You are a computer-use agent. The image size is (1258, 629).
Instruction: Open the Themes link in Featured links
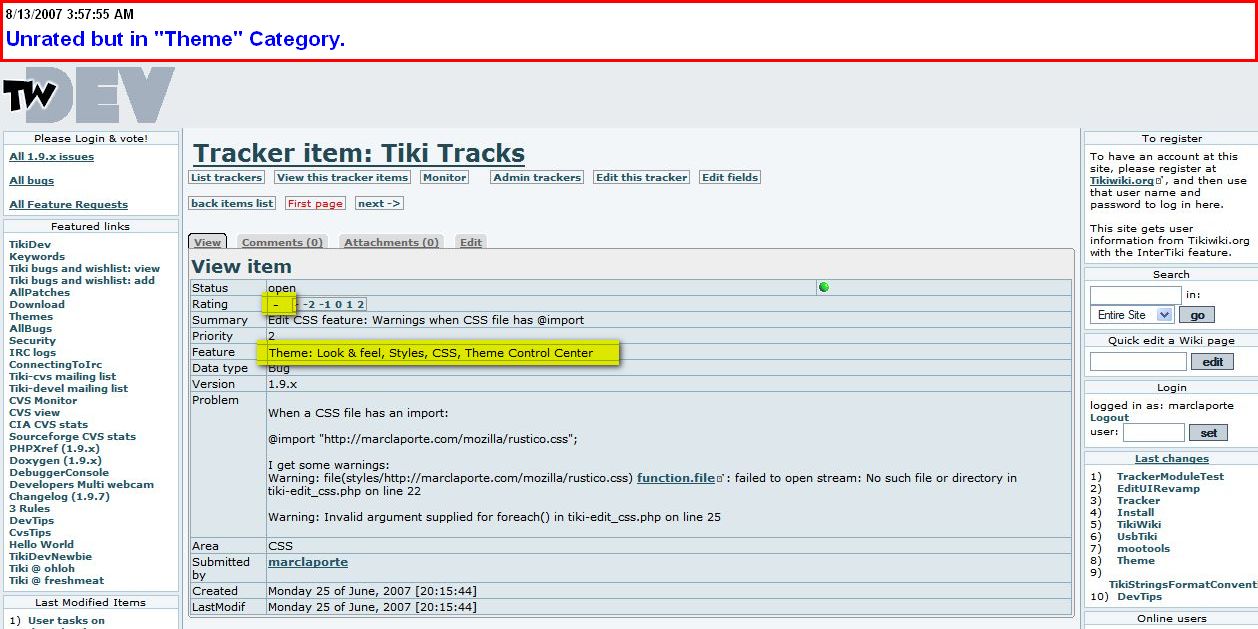[31, 317]
